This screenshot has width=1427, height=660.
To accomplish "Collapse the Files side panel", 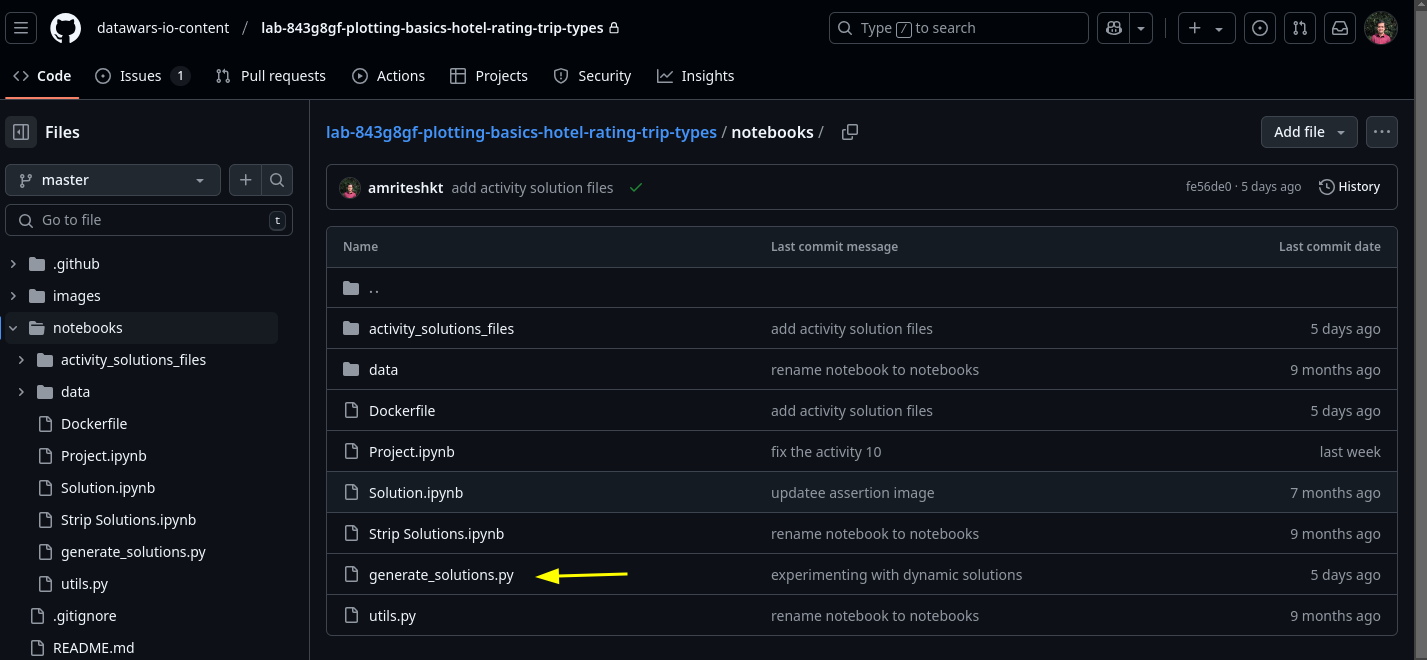I will pyautogui.click(x=21, y=132).
